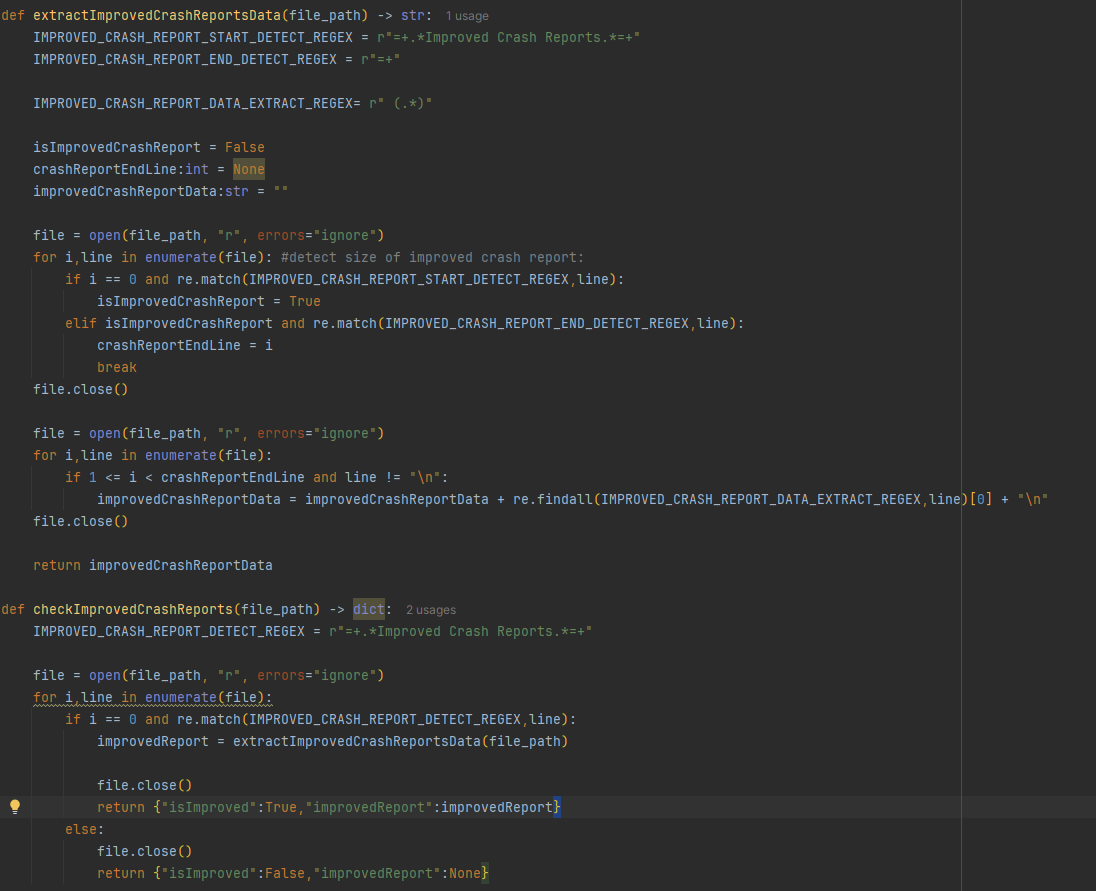This screenshot has width=1096, height=891.
Task: Open the "2 usages" hint link
Action: [x=430, y=610]
